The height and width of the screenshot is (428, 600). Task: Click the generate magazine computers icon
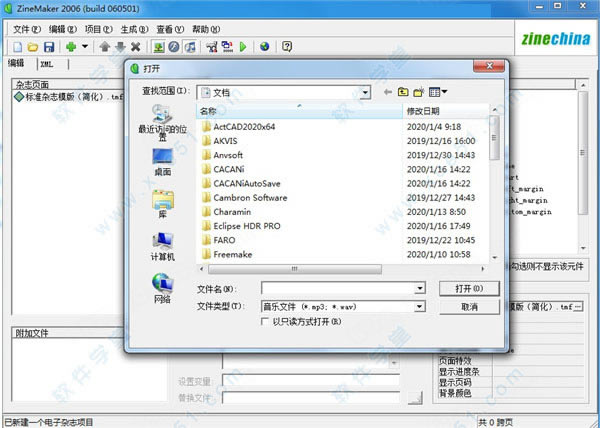pos(227,47)
